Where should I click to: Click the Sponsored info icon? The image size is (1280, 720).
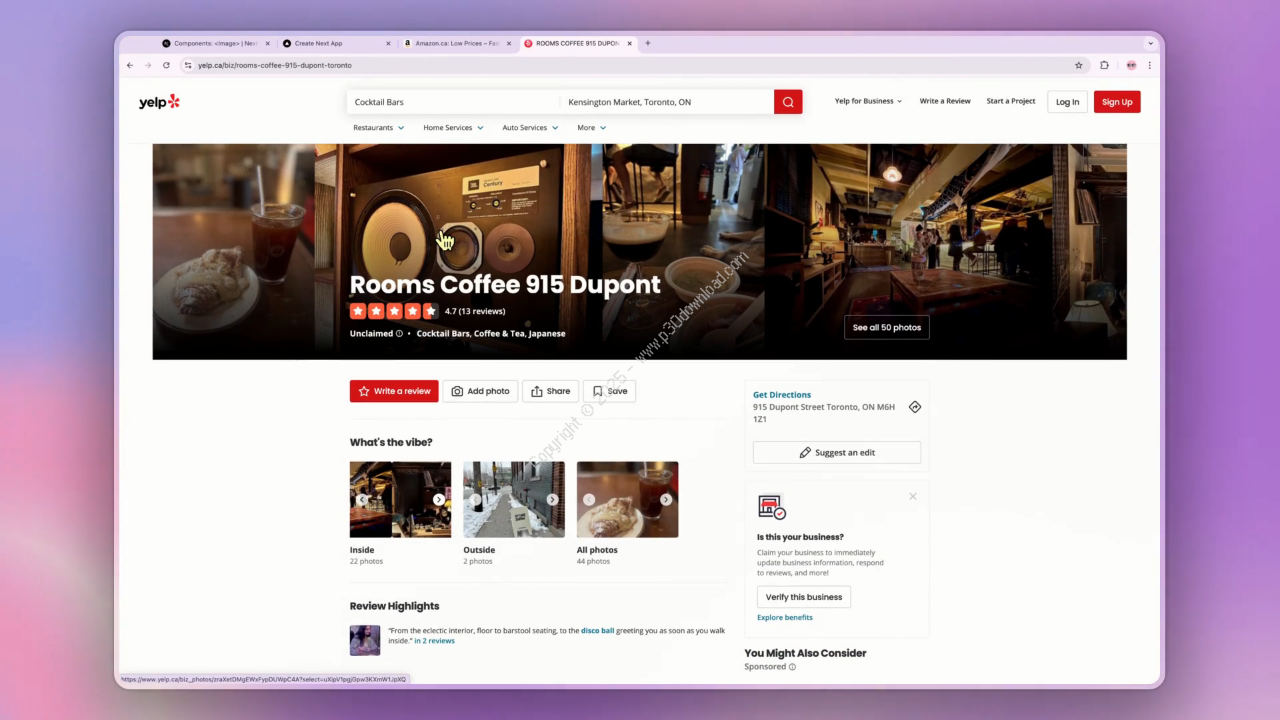coord(792,667)
